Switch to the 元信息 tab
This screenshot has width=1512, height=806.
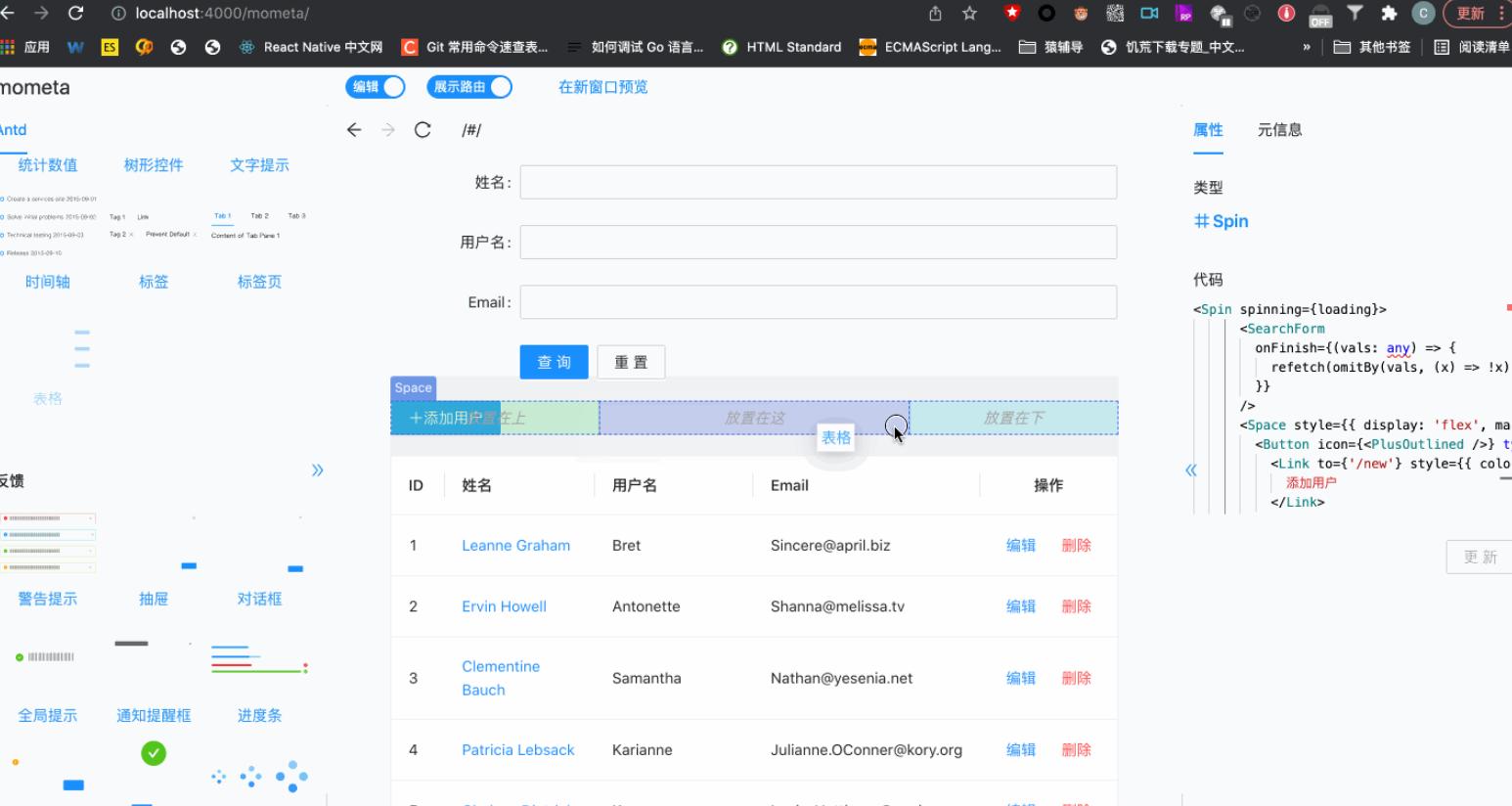1279,129
